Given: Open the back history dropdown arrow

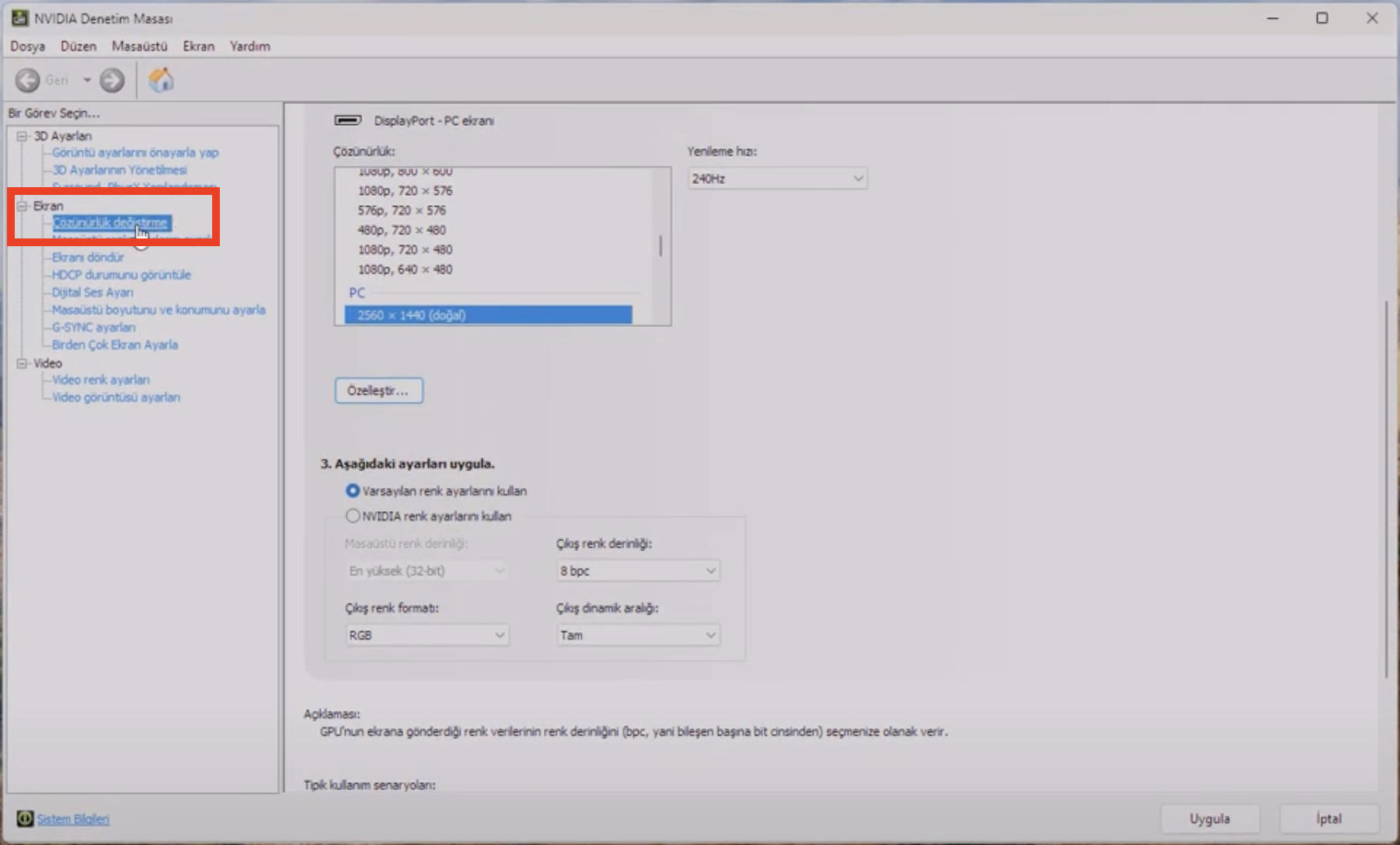Looking at the screenshot, I should click(x=87, y=80).
